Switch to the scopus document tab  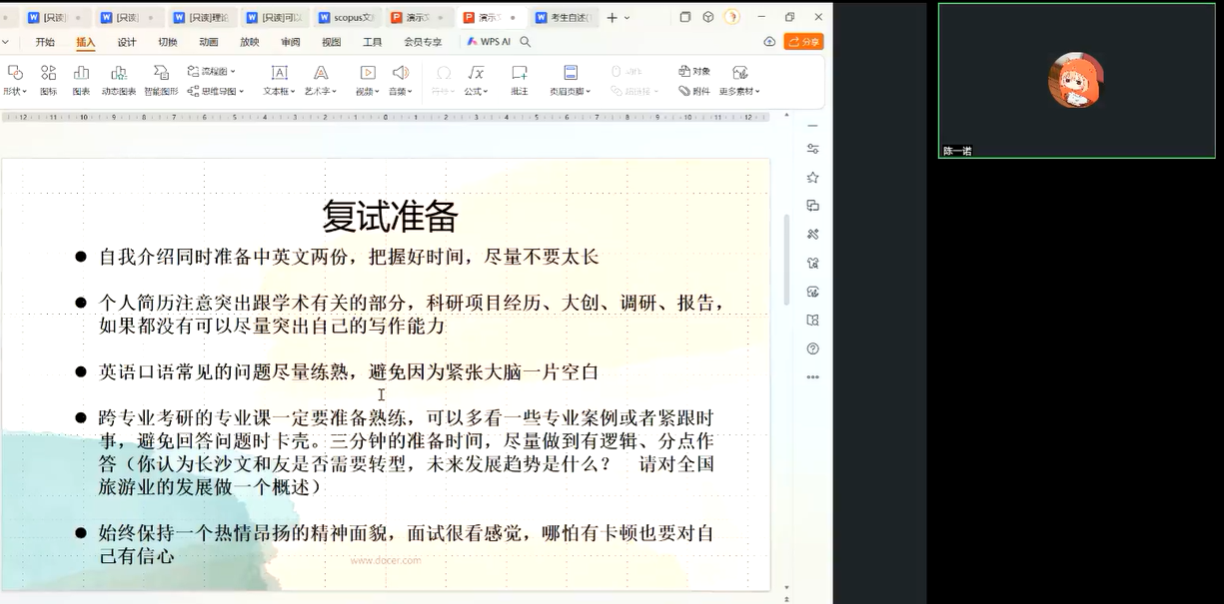point(346,17)
